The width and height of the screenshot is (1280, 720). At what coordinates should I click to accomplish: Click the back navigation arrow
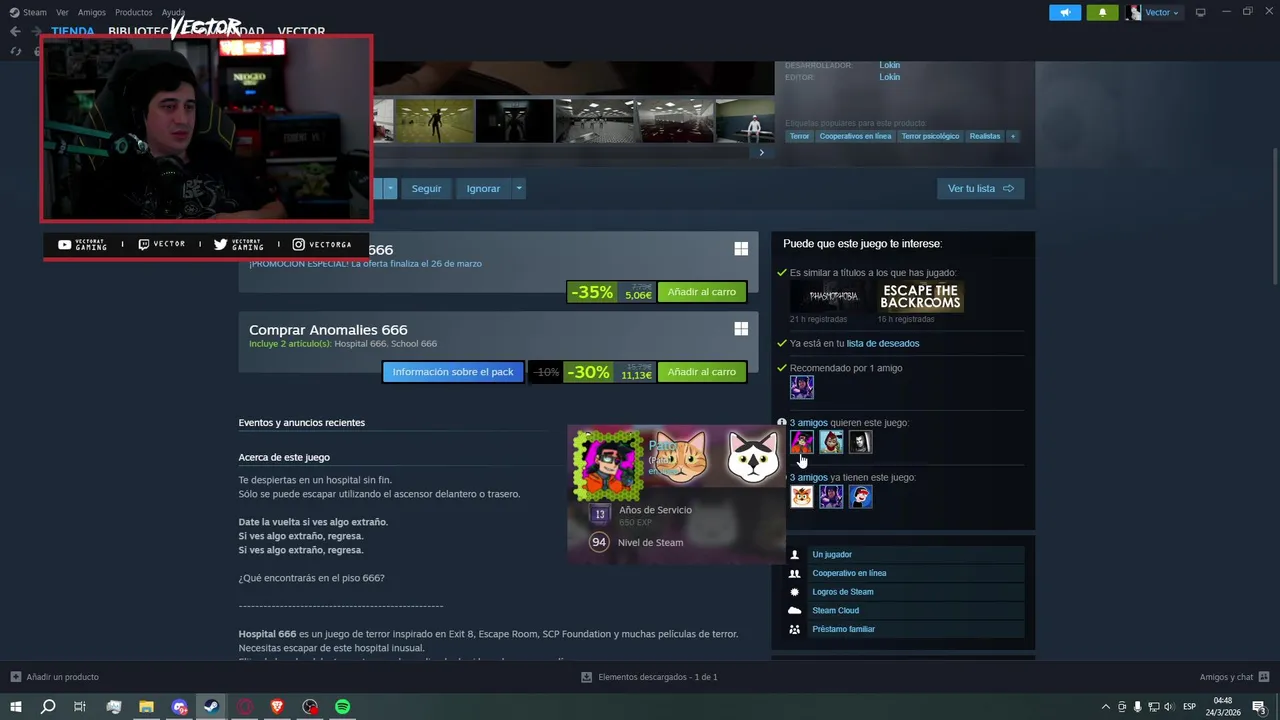click(15, 31)
